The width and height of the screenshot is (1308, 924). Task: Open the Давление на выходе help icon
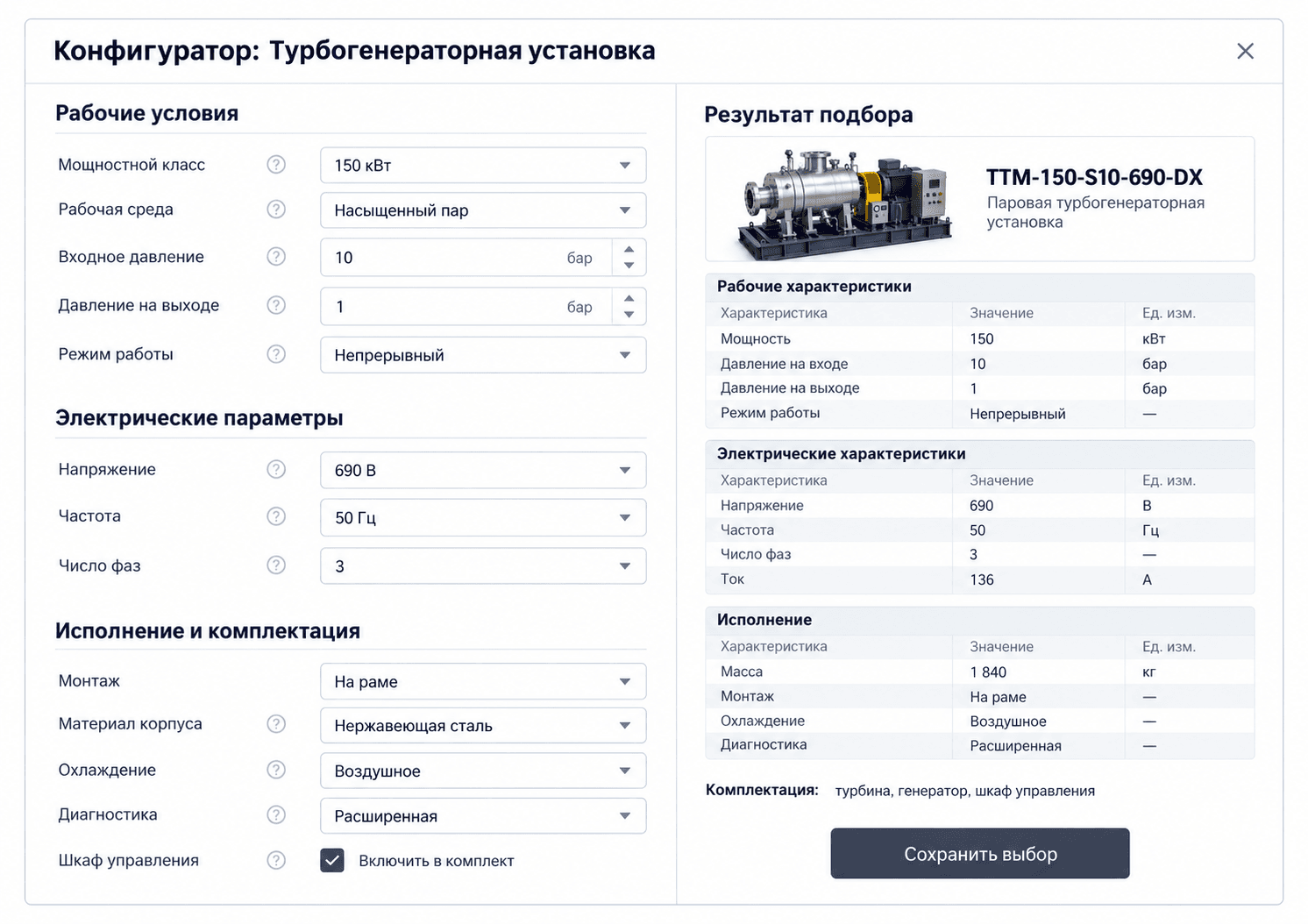pyautogui.click(x=276, y=305)
